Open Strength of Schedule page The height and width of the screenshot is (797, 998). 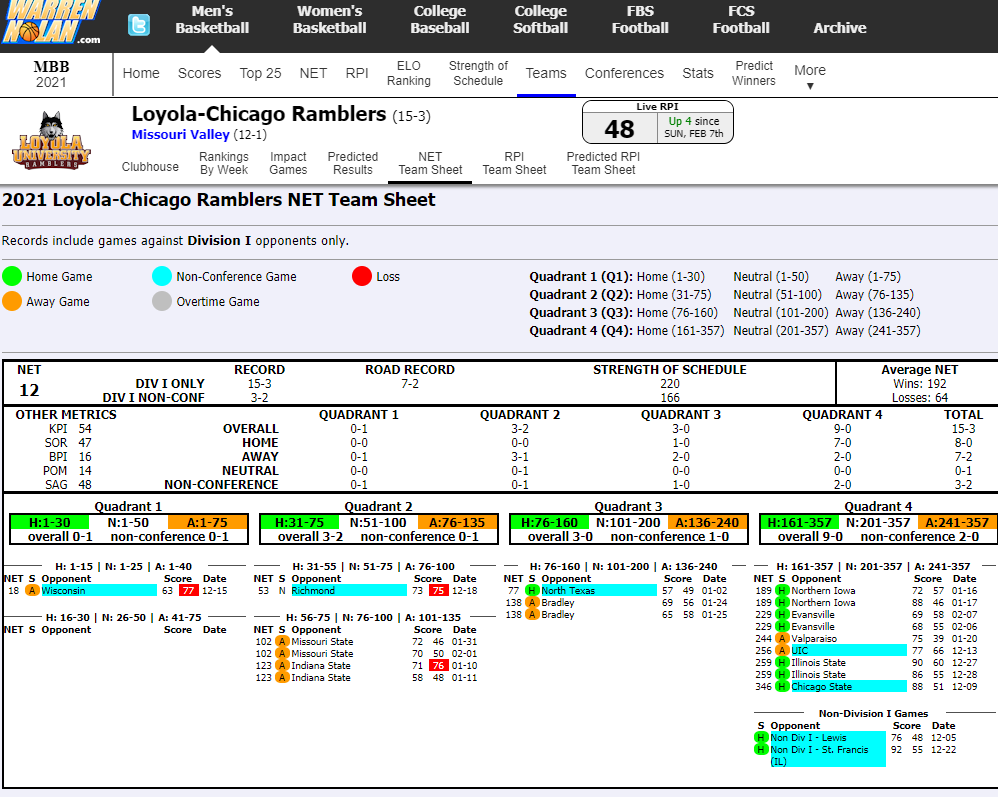coord(478,73)
